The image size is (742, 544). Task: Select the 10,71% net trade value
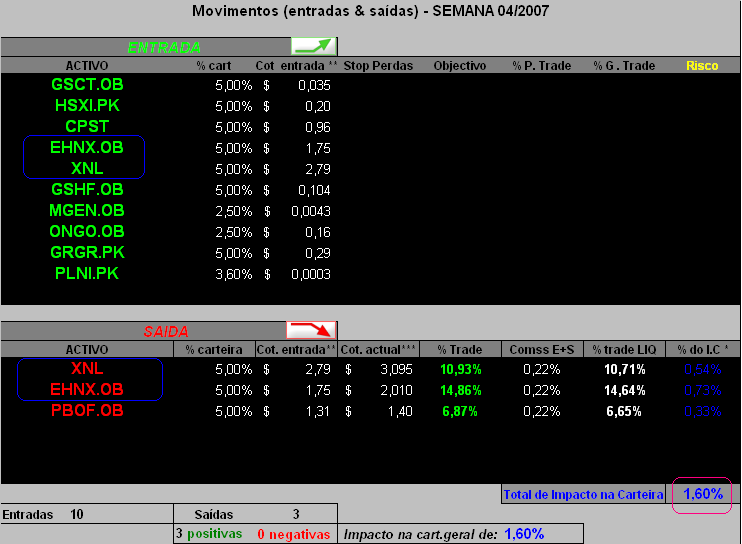625,369
